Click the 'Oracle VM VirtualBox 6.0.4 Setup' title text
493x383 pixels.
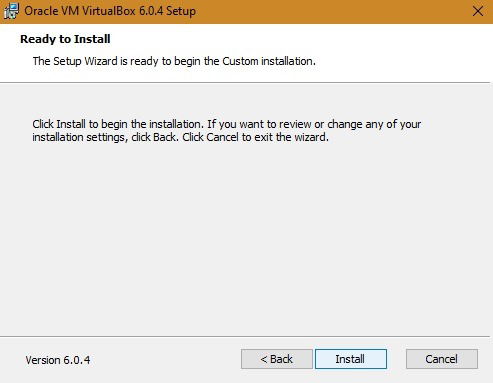coord(110,11)
